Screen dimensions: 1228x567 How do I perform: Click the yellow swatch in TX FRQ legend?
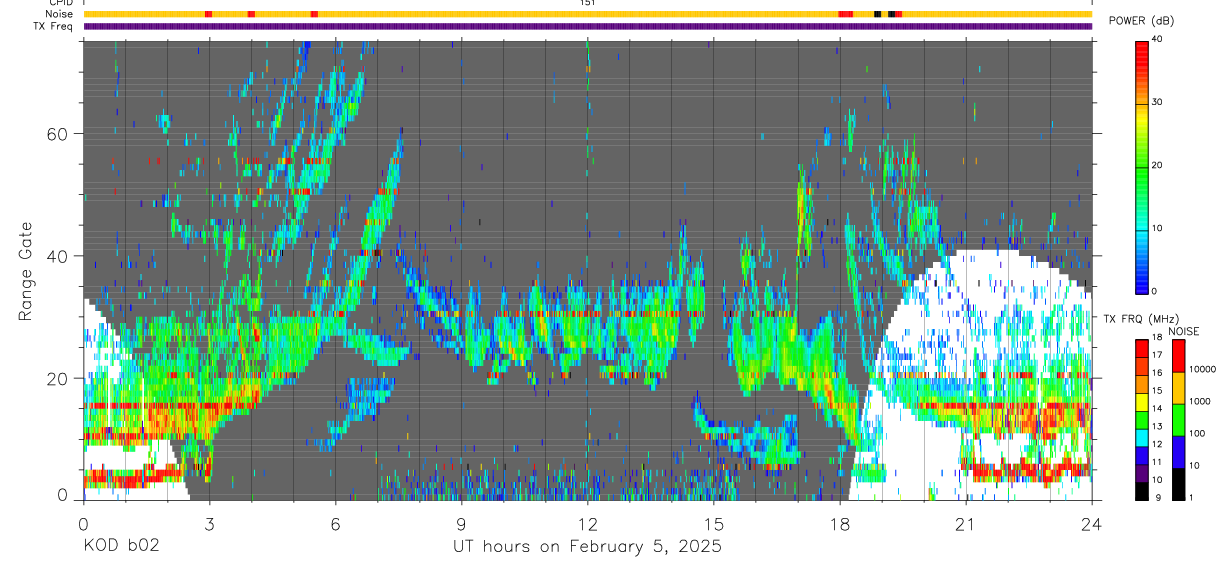pos(1142,403)
